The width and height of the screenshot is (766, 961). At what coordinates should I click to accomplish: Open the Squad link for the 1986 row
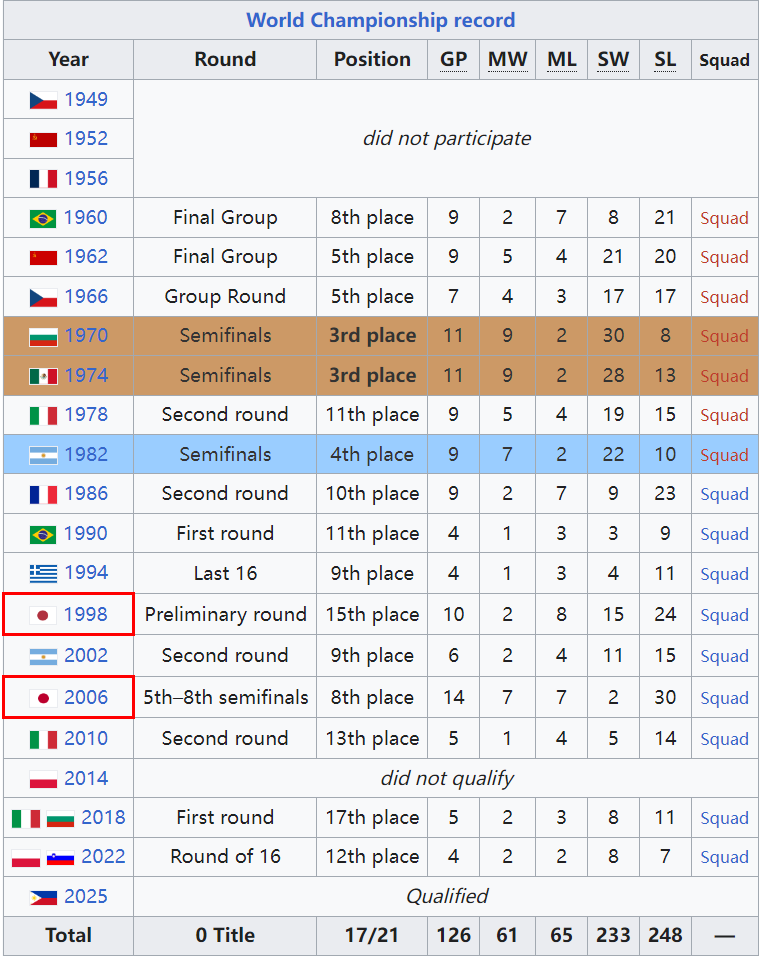[724, 494]
